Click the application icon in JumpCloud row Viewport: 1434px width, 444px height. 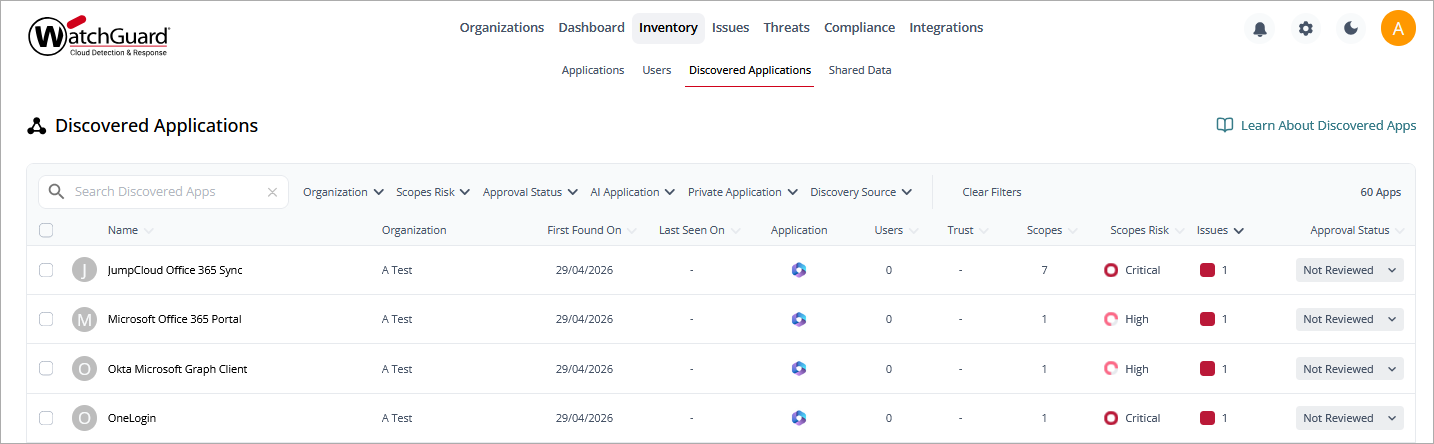(x=798, y=270)
